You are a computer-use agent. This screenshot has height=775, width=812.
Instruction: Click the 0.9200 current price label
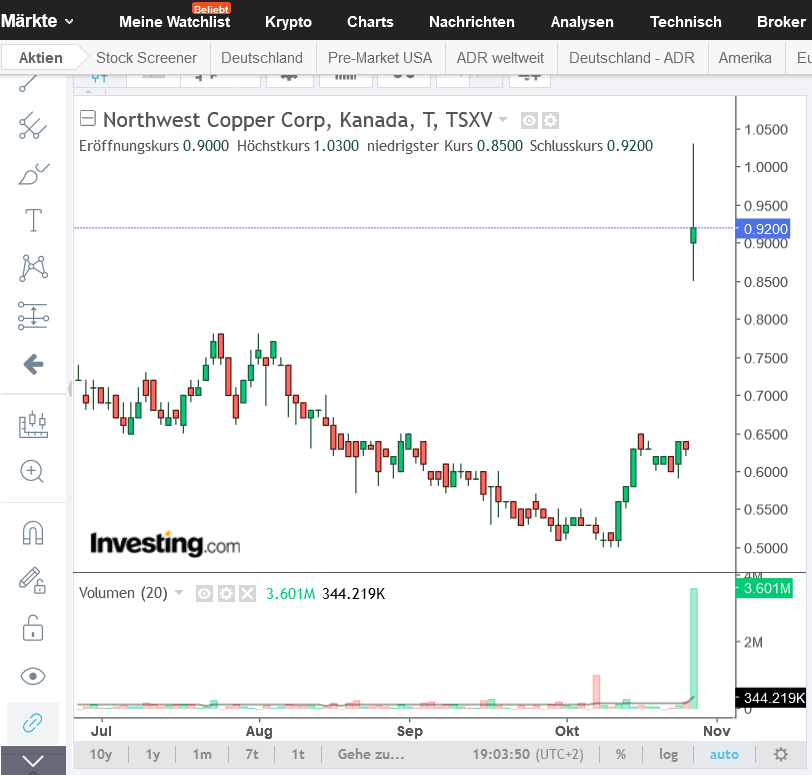tap(764, 228)
